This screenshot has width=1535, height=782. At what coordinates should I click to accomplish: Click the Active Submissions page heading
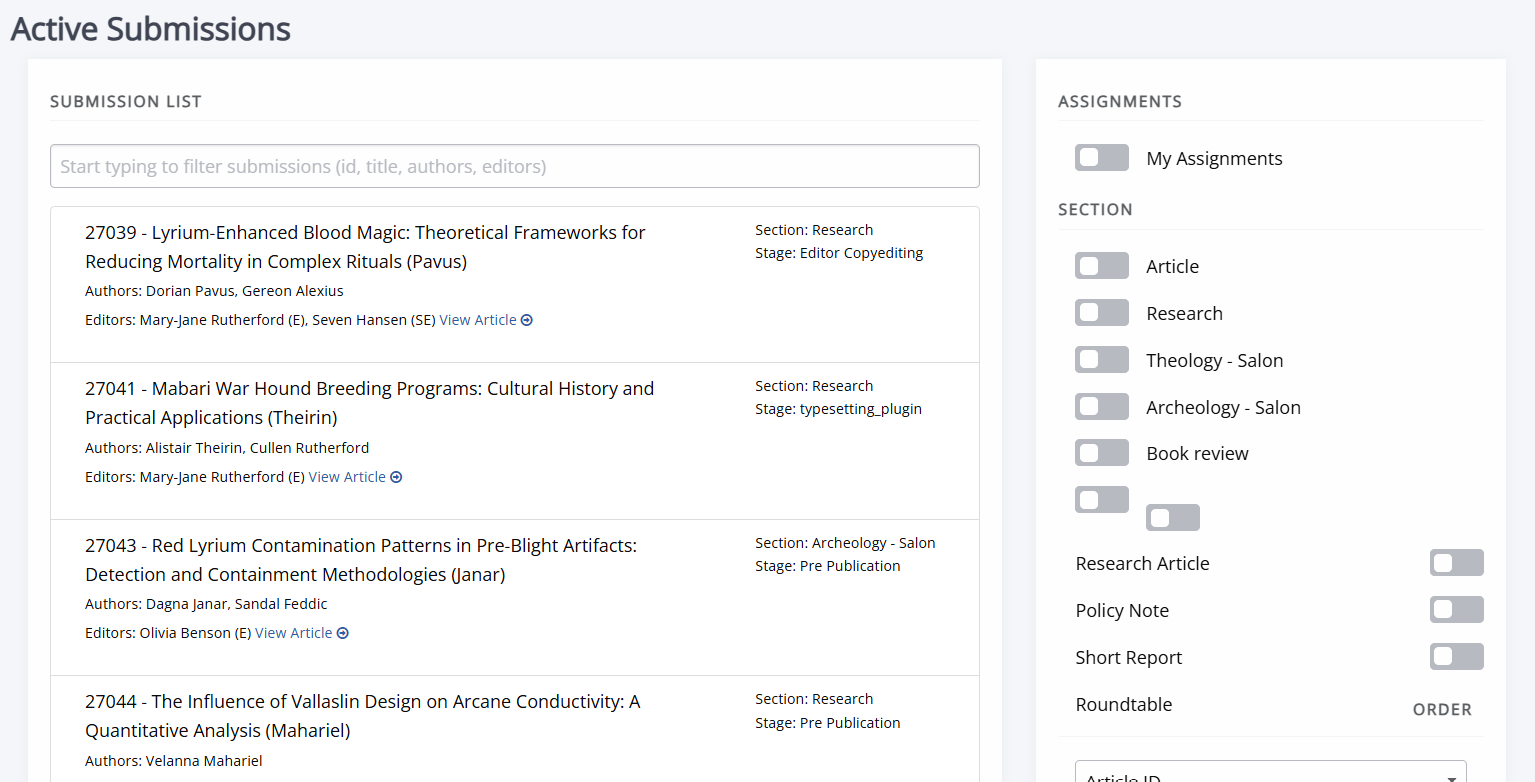click(x=151, y=29)
